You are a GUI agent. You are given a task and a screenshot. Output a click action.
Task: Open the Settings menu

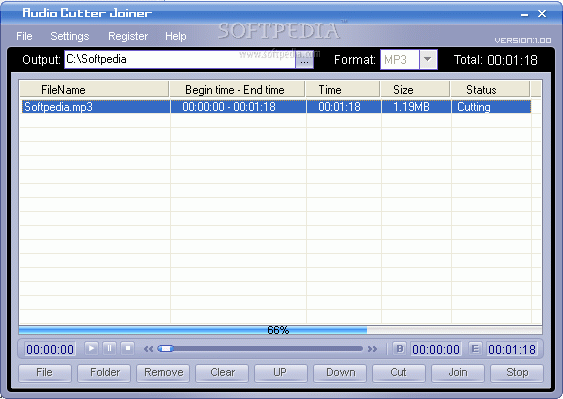pos(70,36)
